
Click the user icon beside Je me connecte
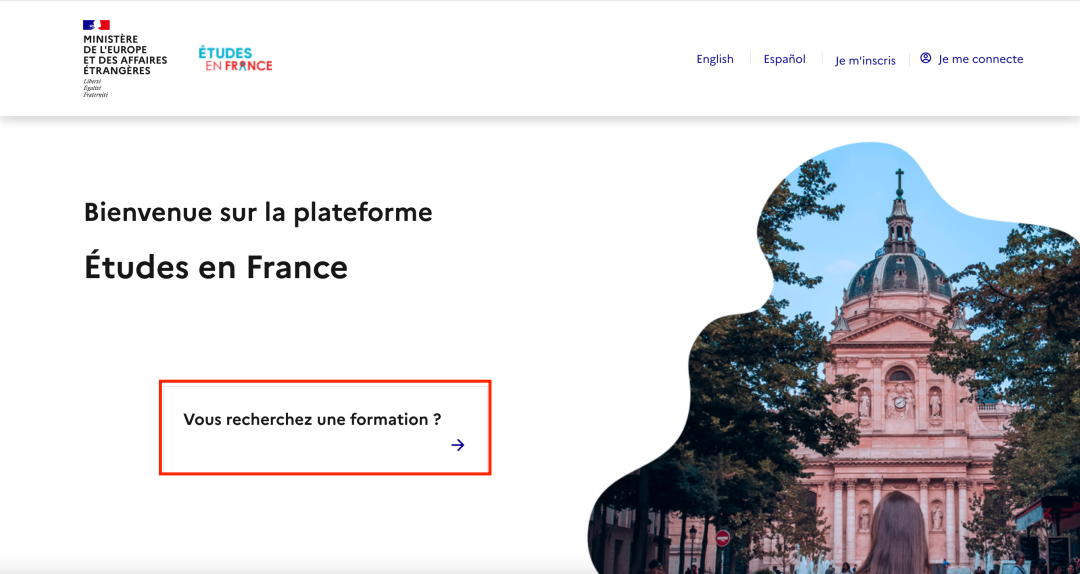(x=926, y=58)
